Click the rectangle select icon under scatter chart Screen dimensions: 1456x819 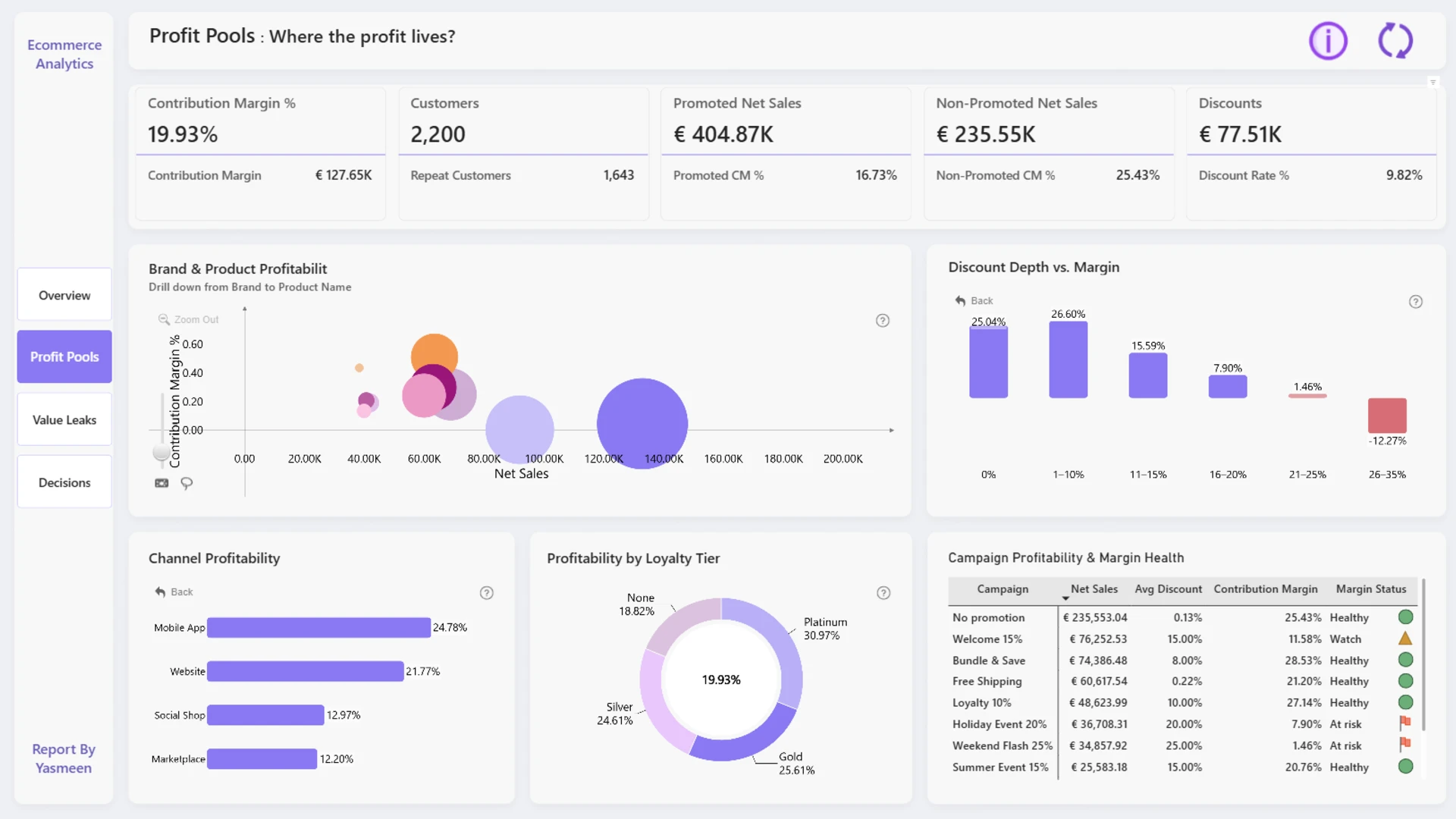[162, 483]
